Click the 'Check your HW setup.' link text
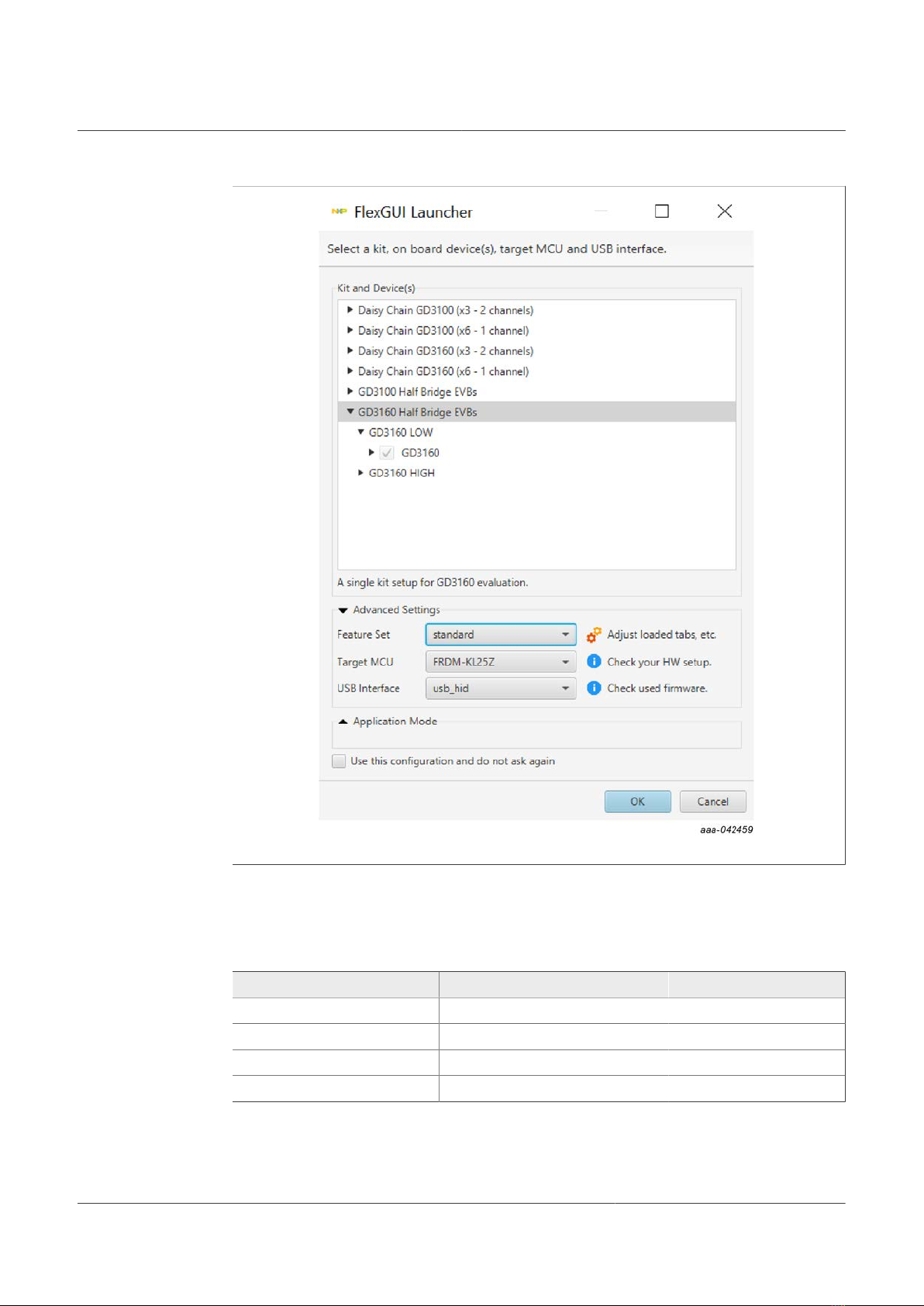The image size is (924, 1306). point(659,662)
